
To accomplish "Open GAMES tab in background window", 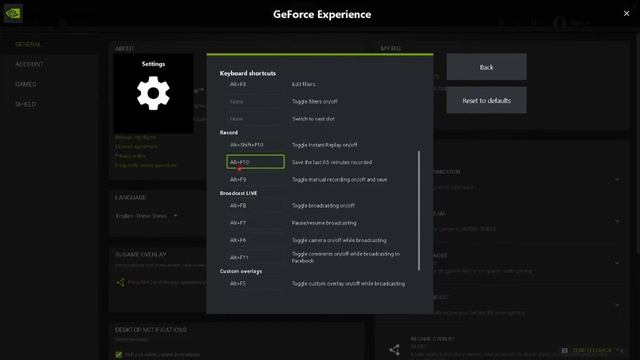I will 25,84.
